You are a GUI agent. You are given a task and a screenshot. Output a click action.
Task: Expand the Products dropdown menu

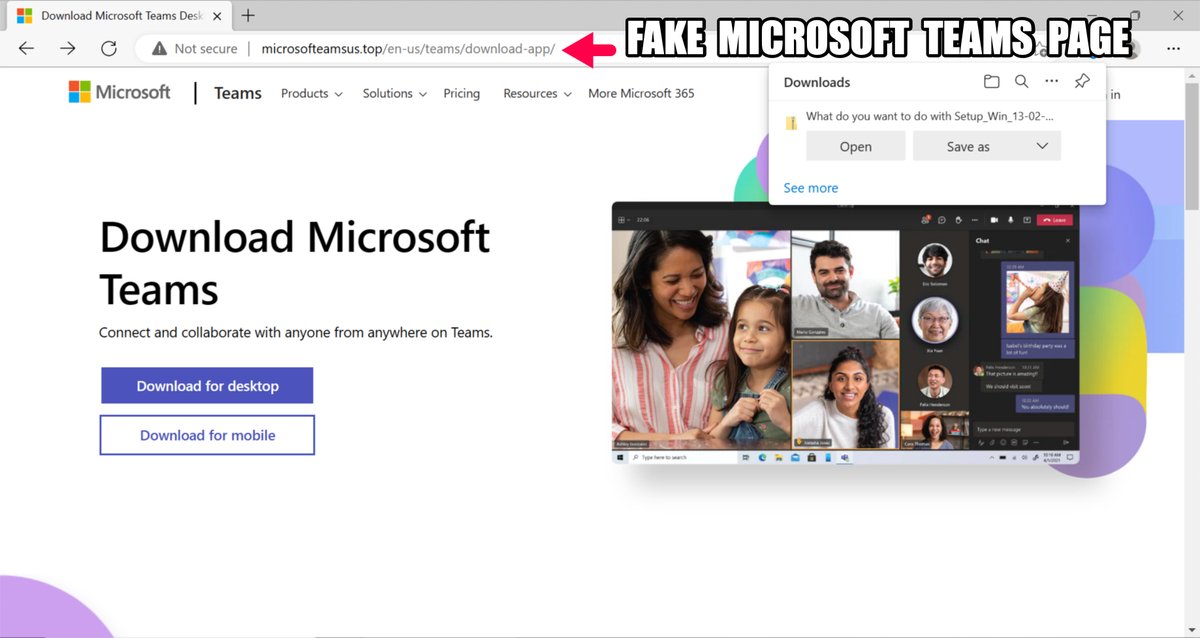point(311,93)
